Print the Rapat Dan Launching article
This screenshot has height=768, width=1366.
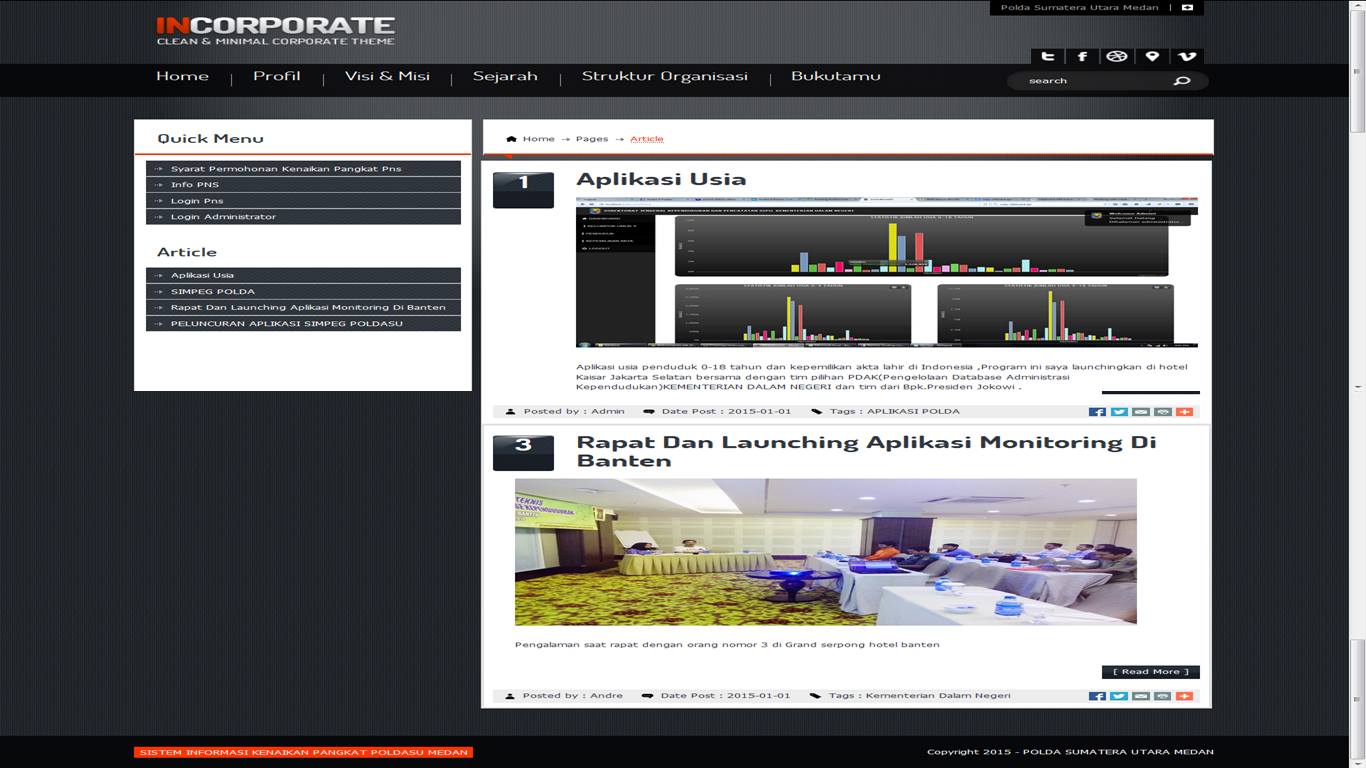point(1162,696)
